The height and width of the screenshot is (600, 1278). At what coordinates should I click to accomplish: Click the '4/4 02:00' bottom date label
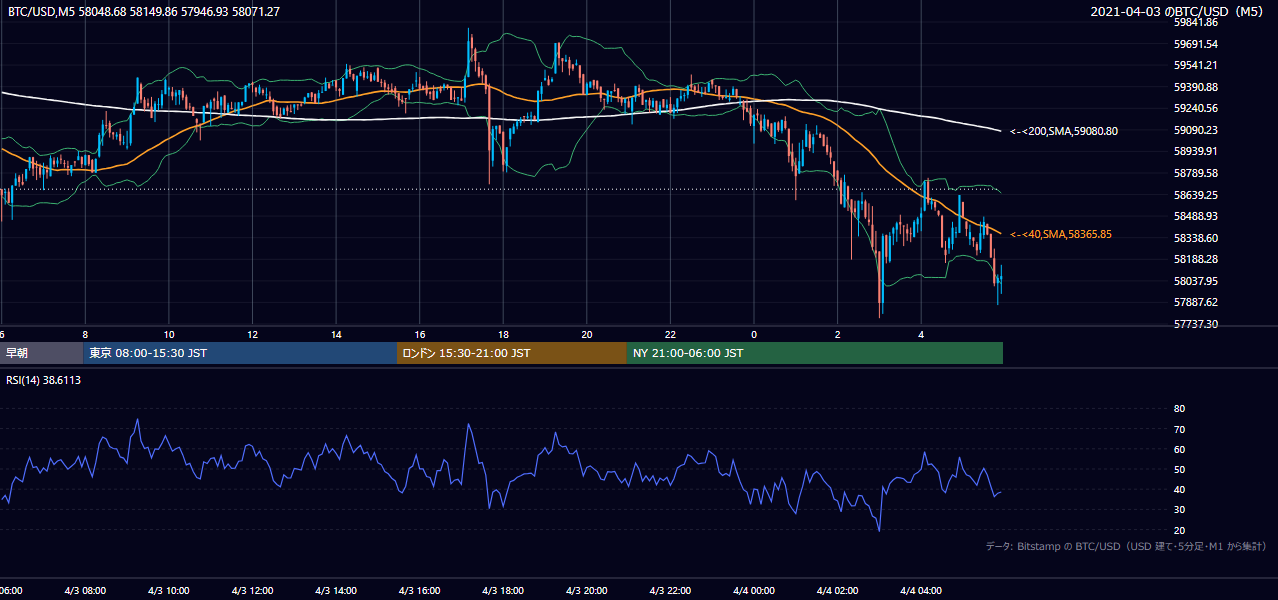tap(839, 591)
